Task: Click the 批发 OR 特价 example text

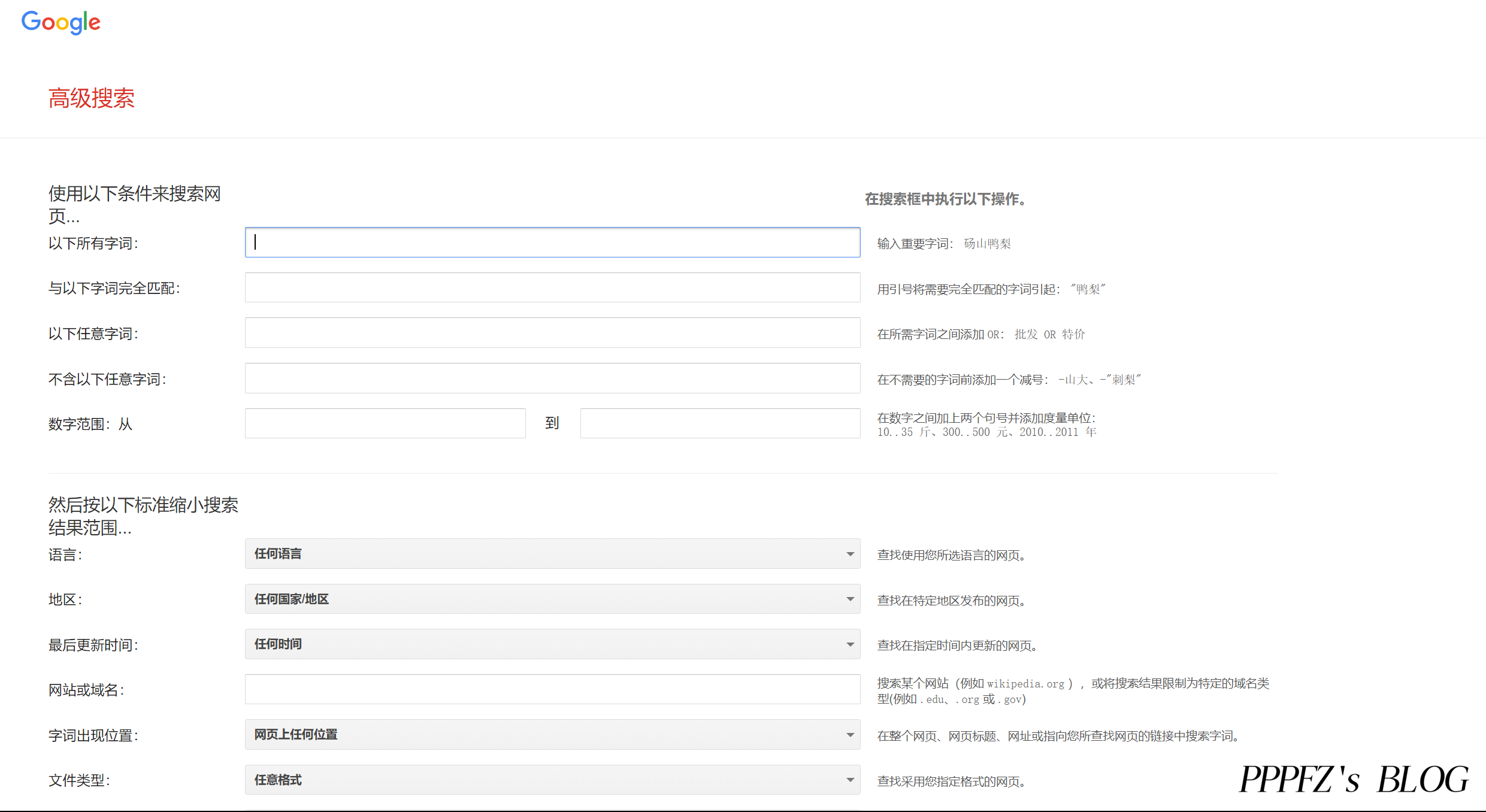Action: (x=1050, y=334)
